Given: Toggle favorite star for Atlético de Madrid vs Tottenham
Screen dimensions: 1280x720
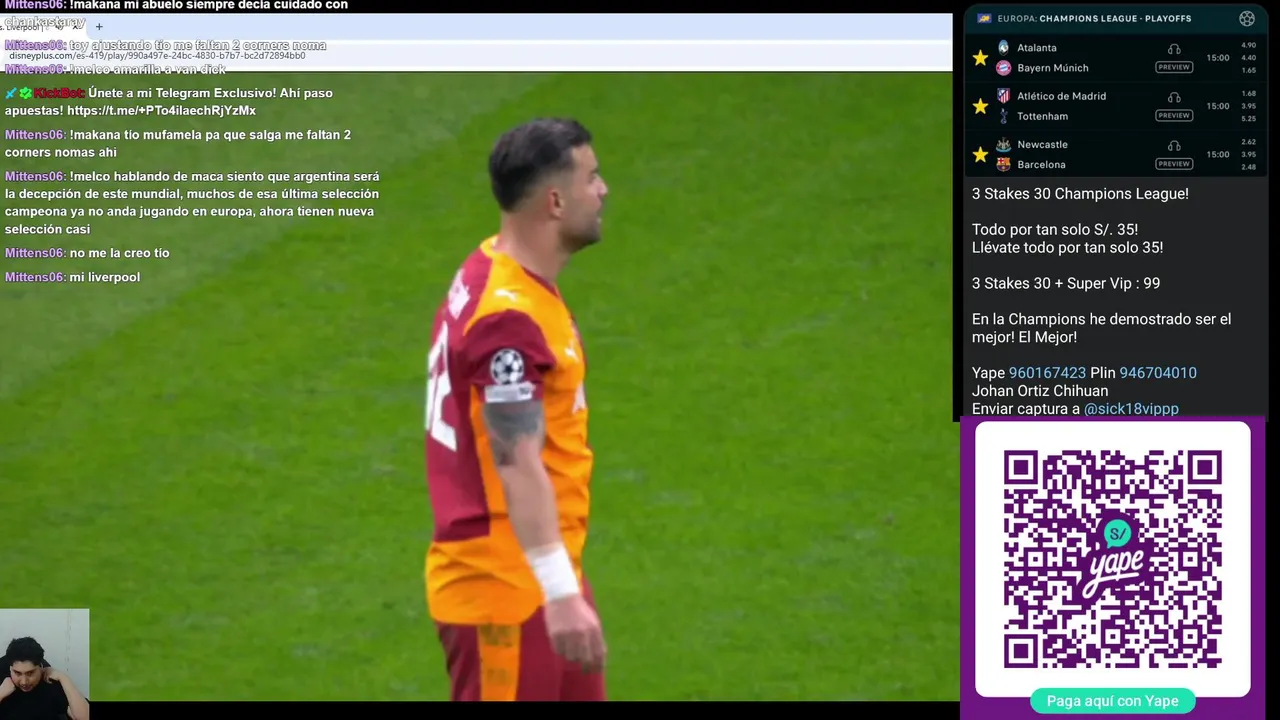Looking at the screenshot, I should pos(980,106).
